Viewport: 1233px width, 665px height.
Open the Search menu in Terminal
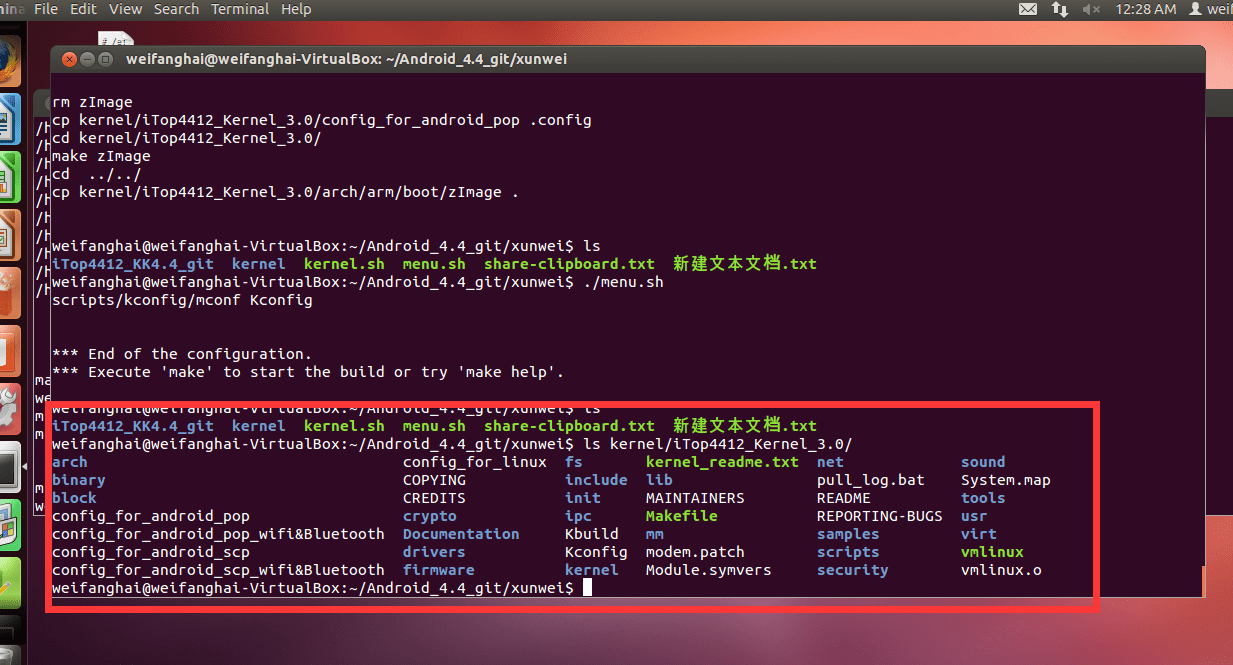[176, 9]
